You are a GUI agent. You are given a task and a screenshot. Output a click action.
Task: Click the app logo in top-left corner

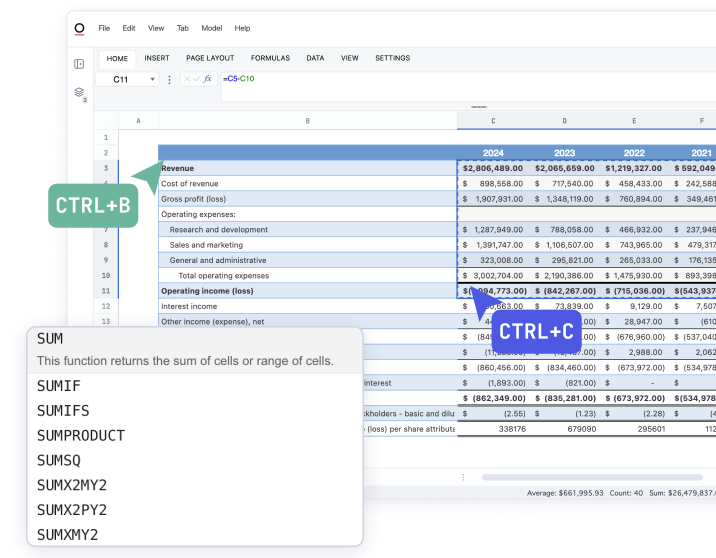(x=79, y=28)
